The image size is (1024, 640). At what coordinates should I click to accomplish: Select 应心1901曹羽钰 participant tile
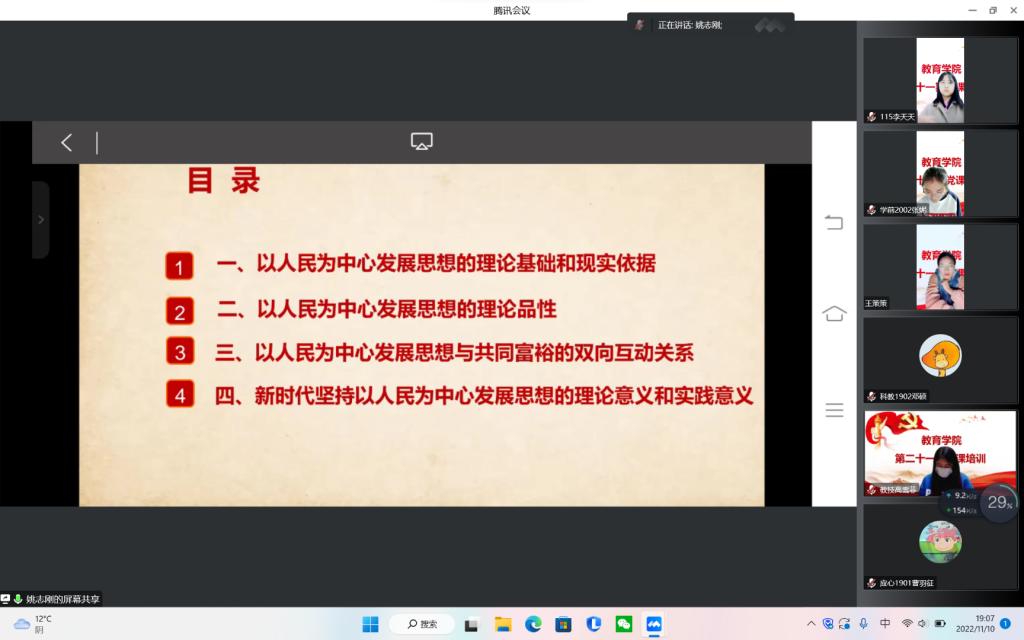point(939,546)
